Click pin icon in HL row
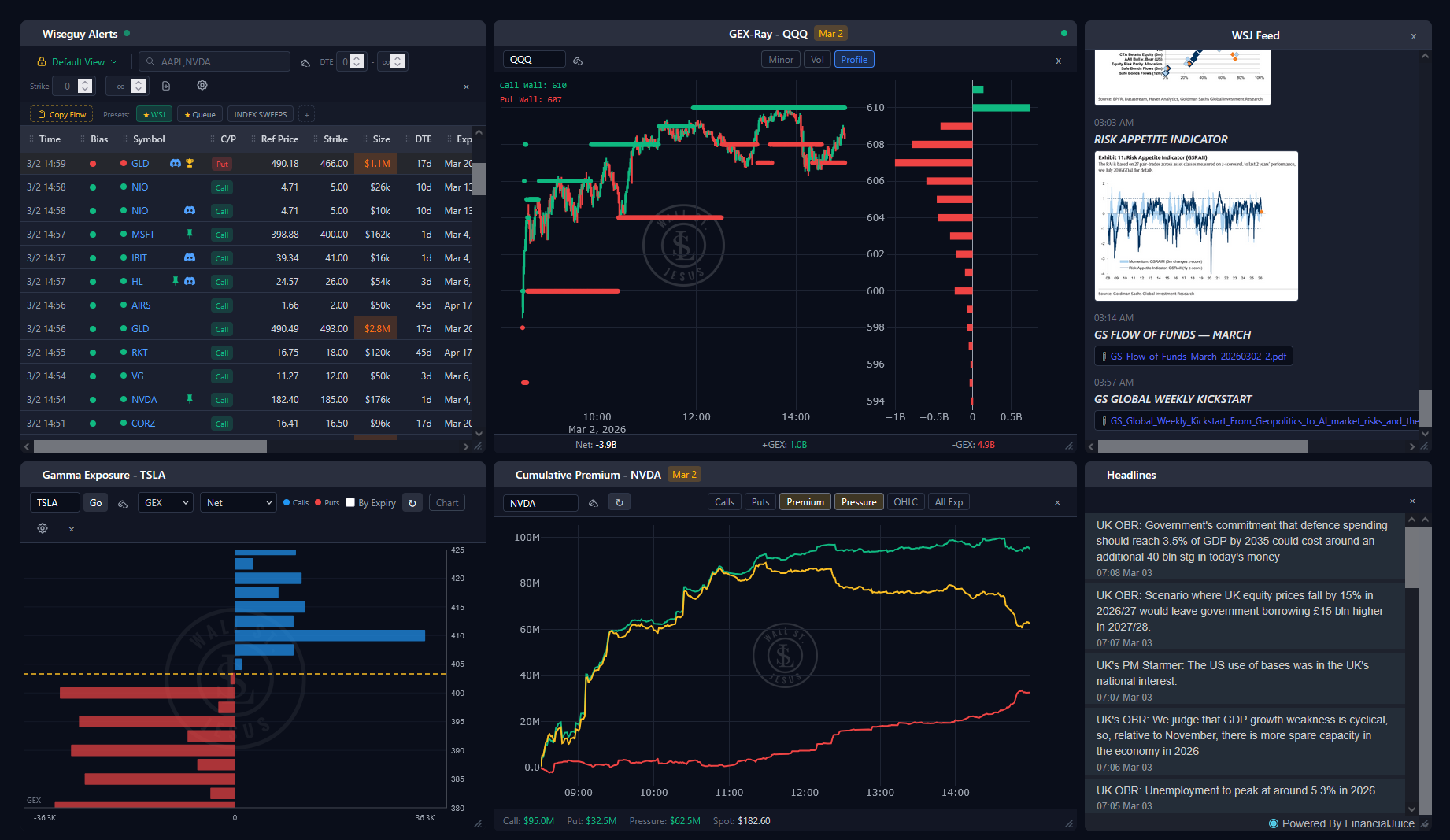Viewport: 1450px width, 840px height. 176,281
